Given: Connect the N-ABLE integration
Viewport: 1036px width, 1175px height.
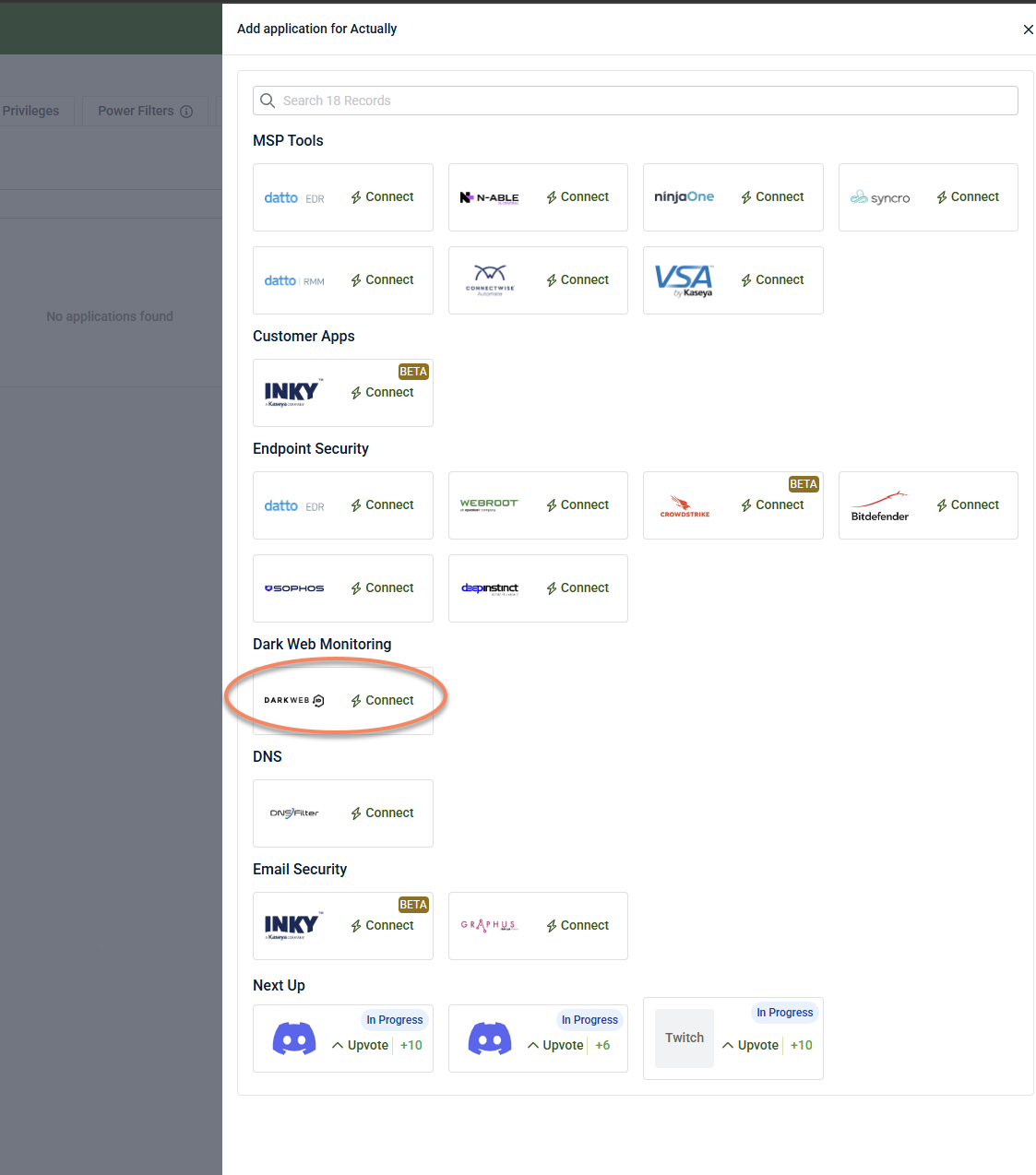Looking at the screenshot, I should [x=578, y=197].
